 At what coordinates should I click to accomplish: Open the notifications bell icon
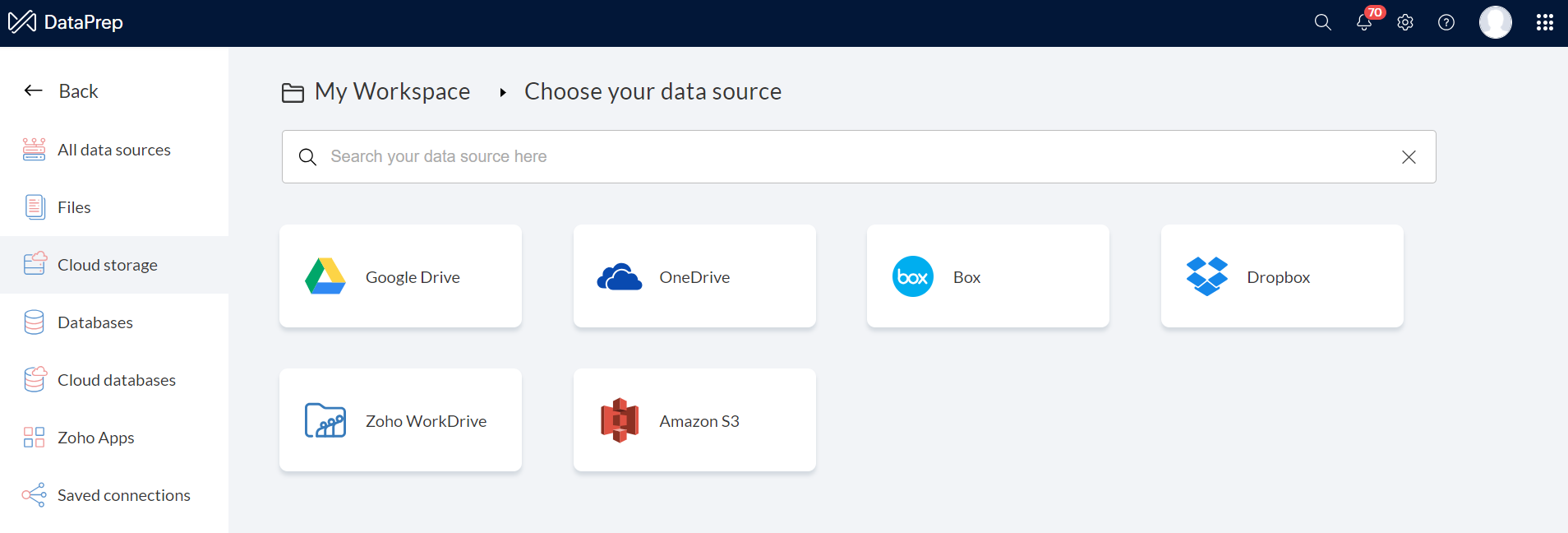pyautogui.click(x=1364, y=22)
